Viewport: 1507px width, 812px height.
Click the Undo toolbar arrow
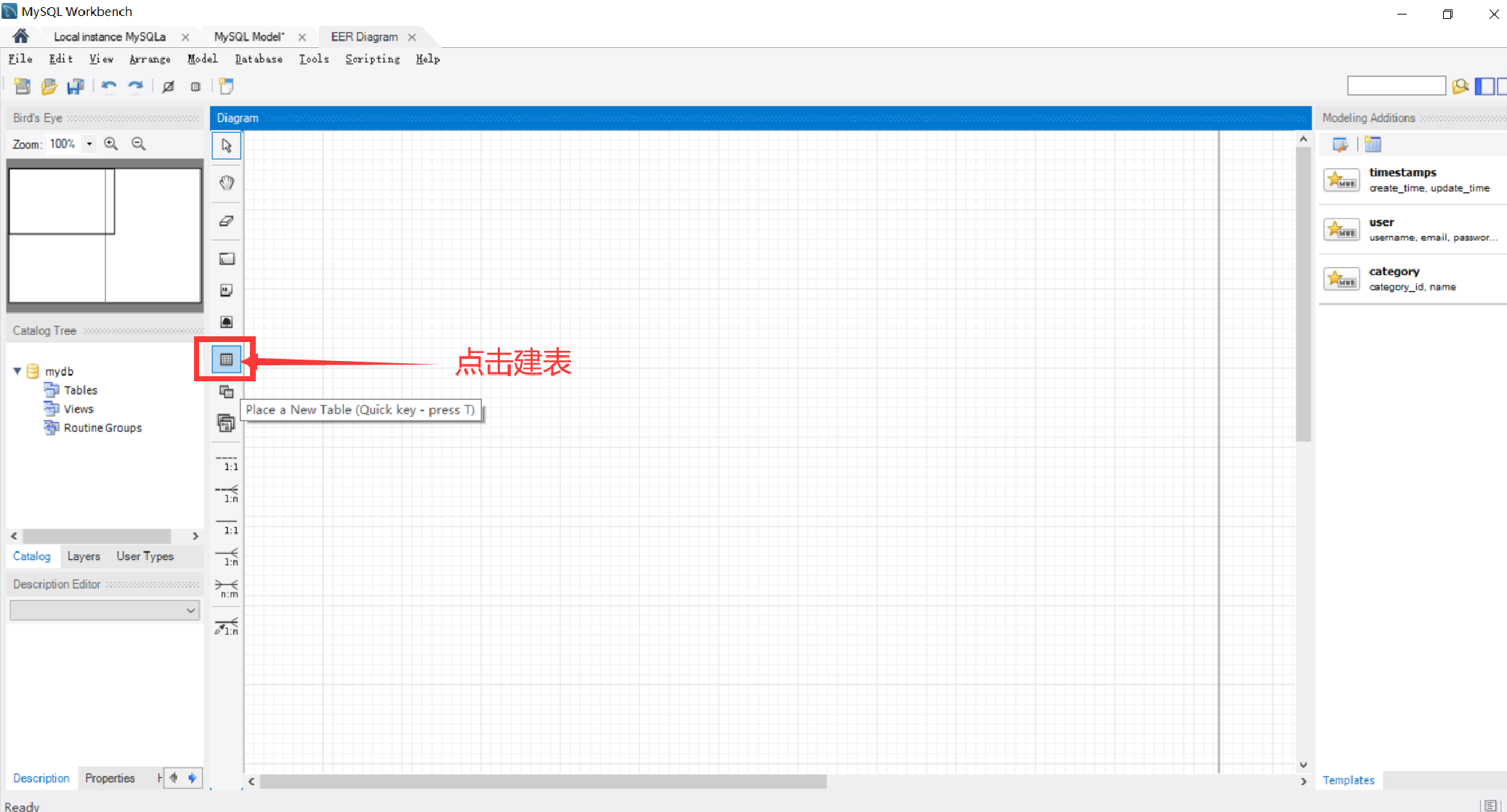click(x=109, y=86)
